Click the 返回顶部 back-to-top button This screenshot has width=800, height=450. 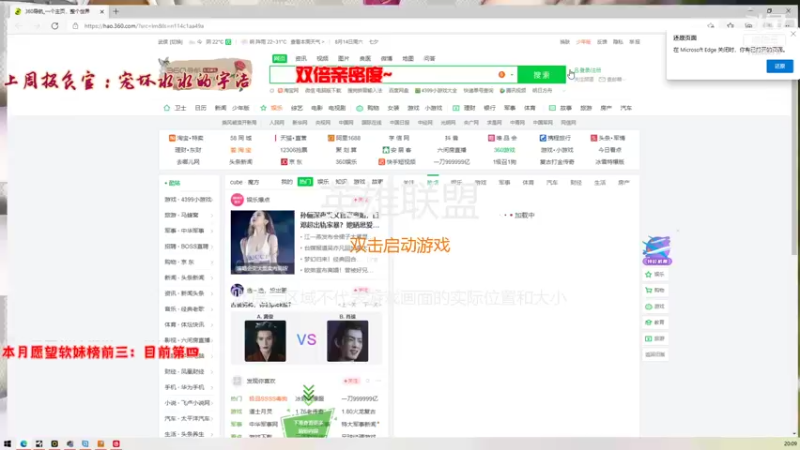pos(655,355)
